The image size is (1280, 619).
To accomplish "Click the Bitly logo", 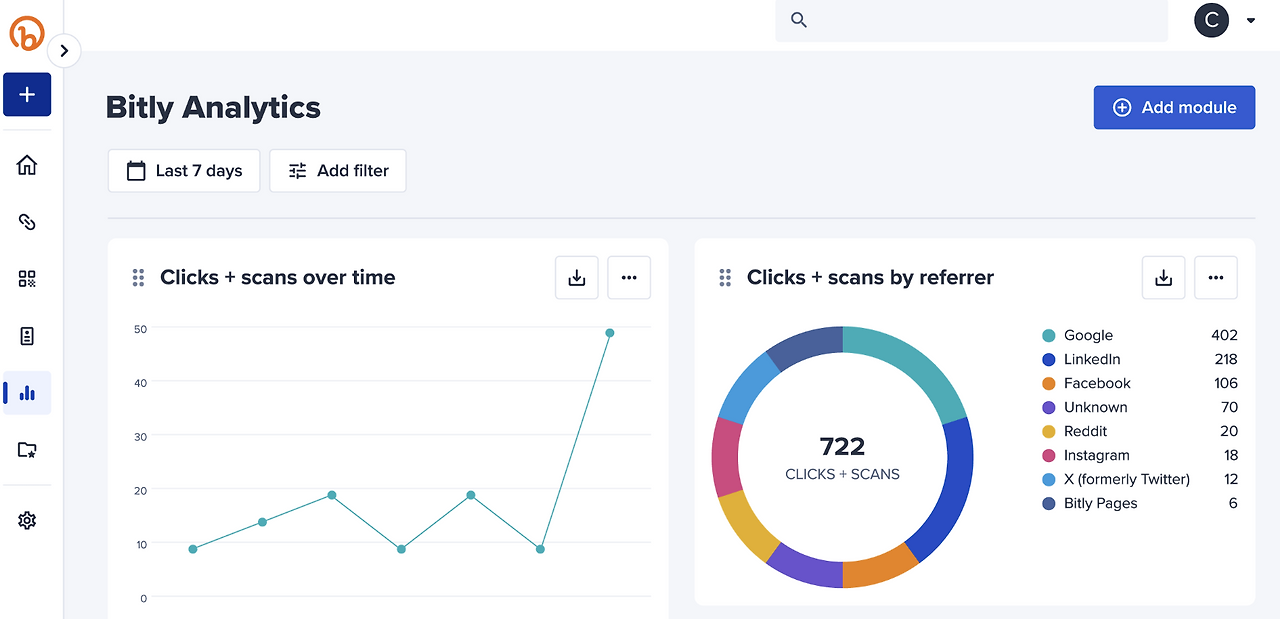I will tap(27, 34).
